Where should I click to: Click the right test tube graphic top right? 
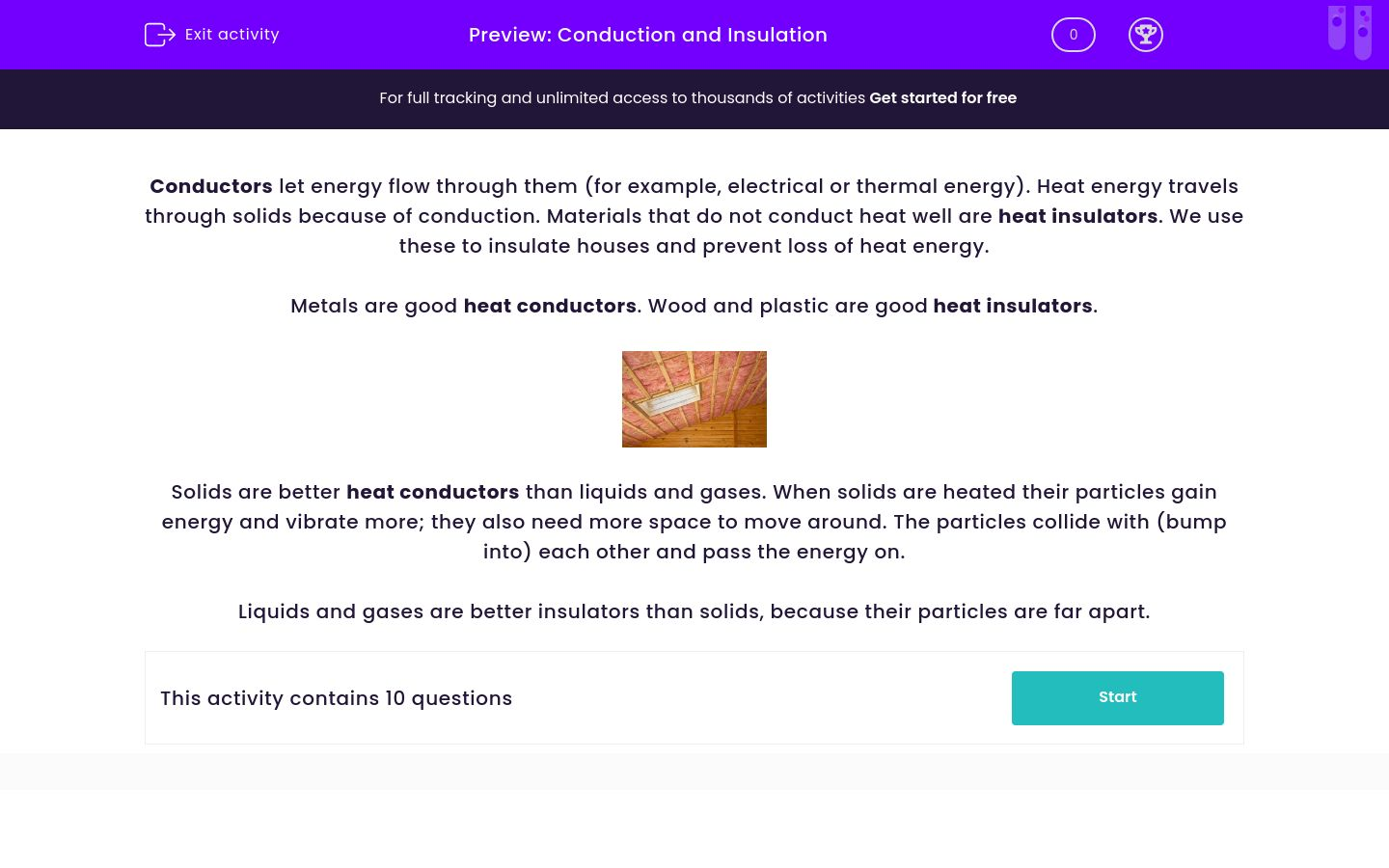(1363, 32)
